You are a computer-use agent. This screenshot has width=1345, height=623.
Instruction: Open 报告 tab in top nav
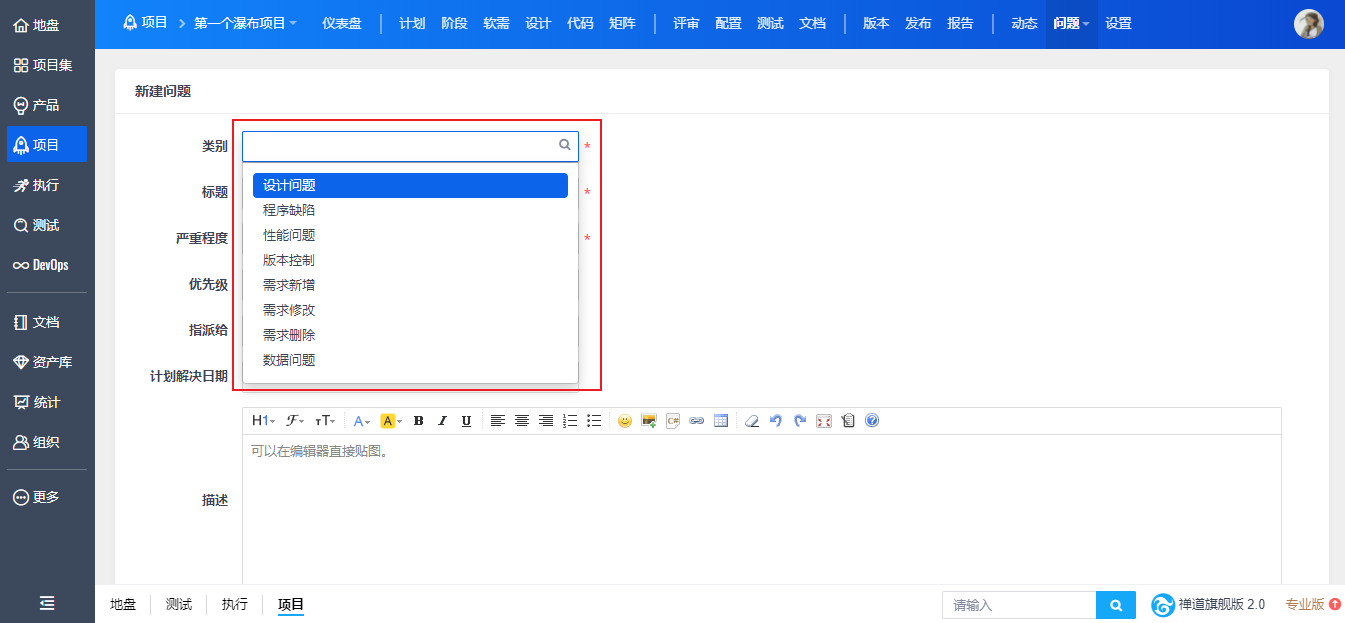pos(960,23)
